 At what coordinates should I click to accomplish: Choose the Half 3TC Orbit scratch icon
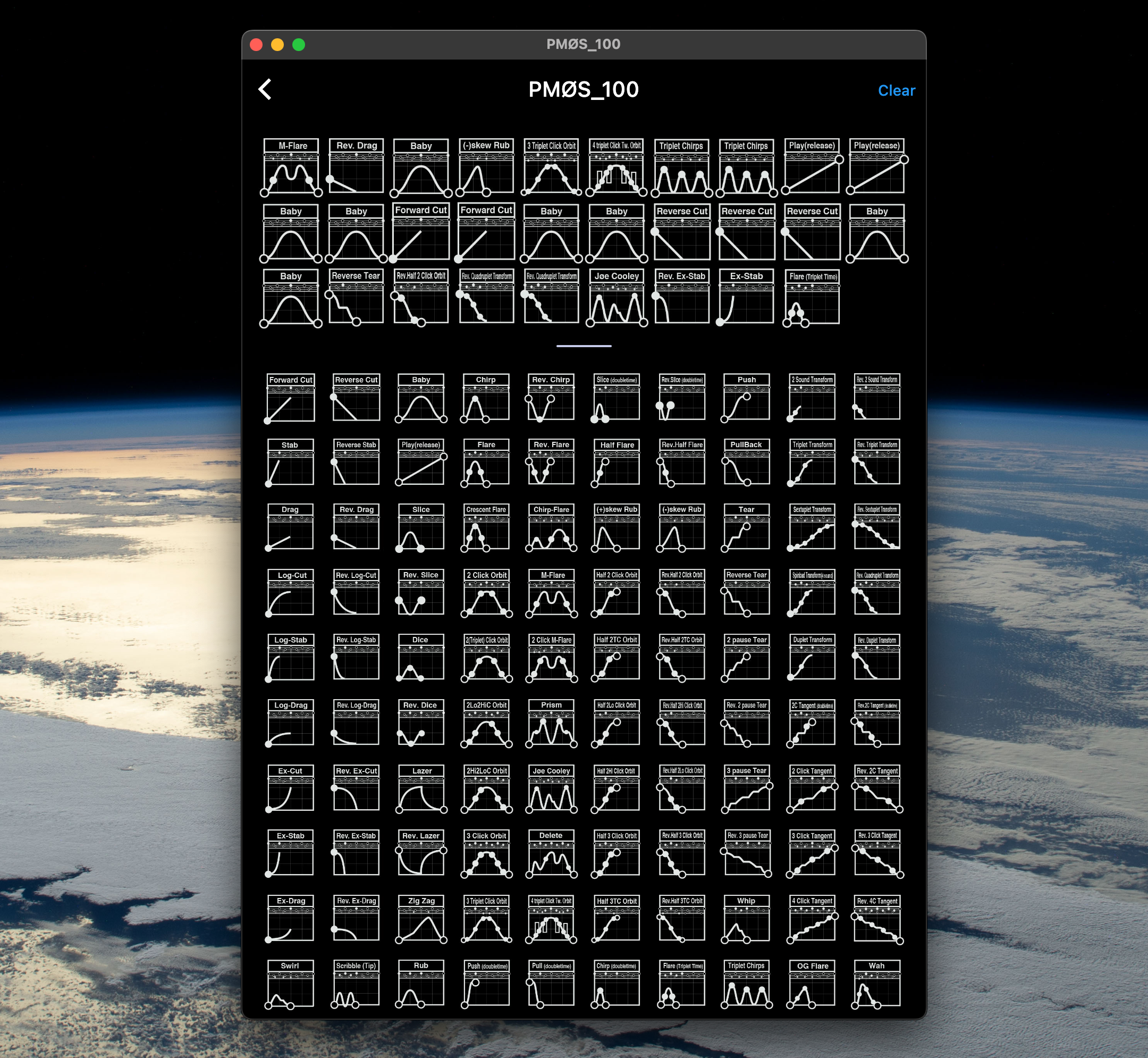point(617,919)
